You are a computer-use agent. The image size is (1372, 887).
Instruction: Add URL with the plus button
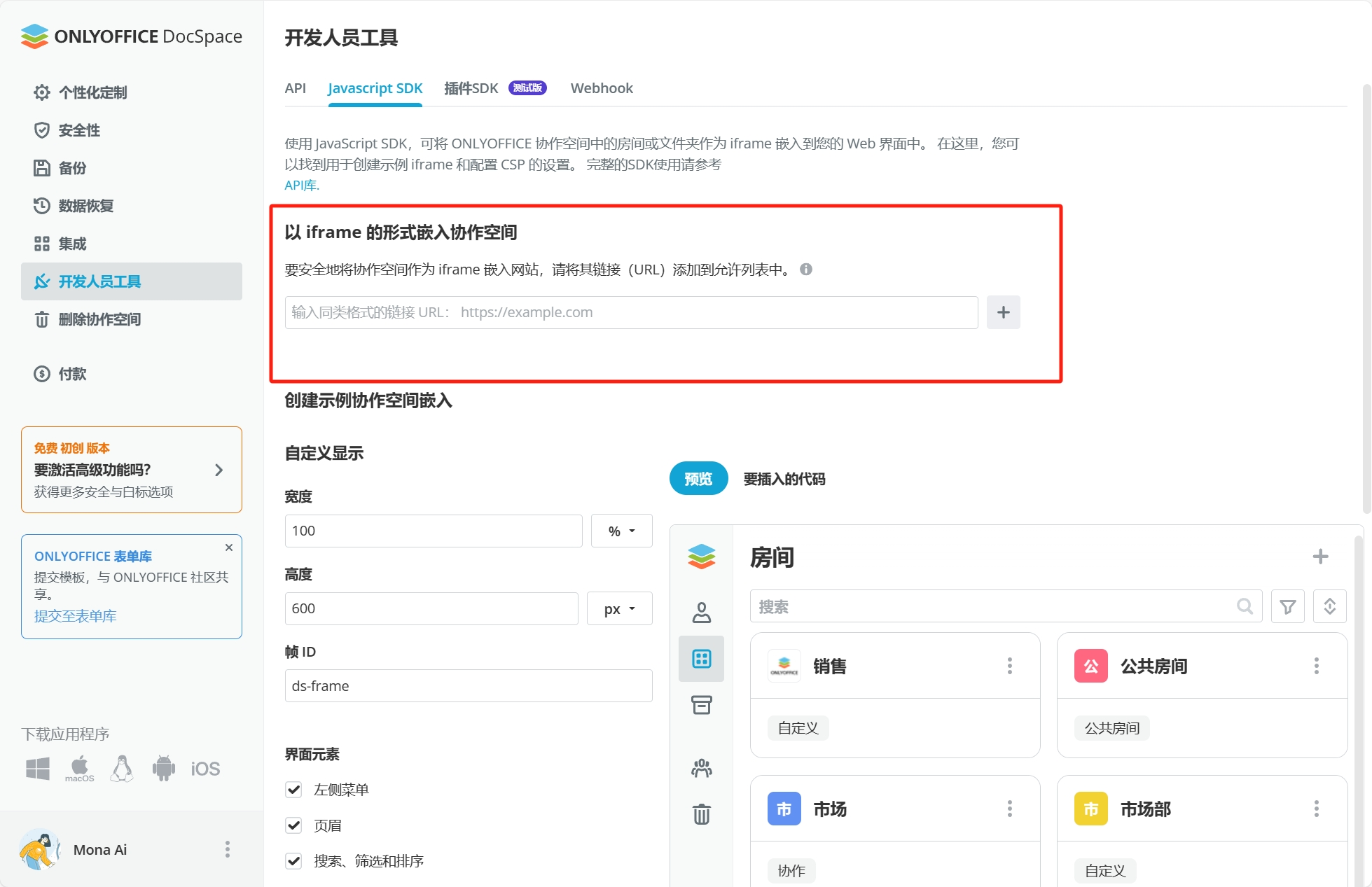1003,312
